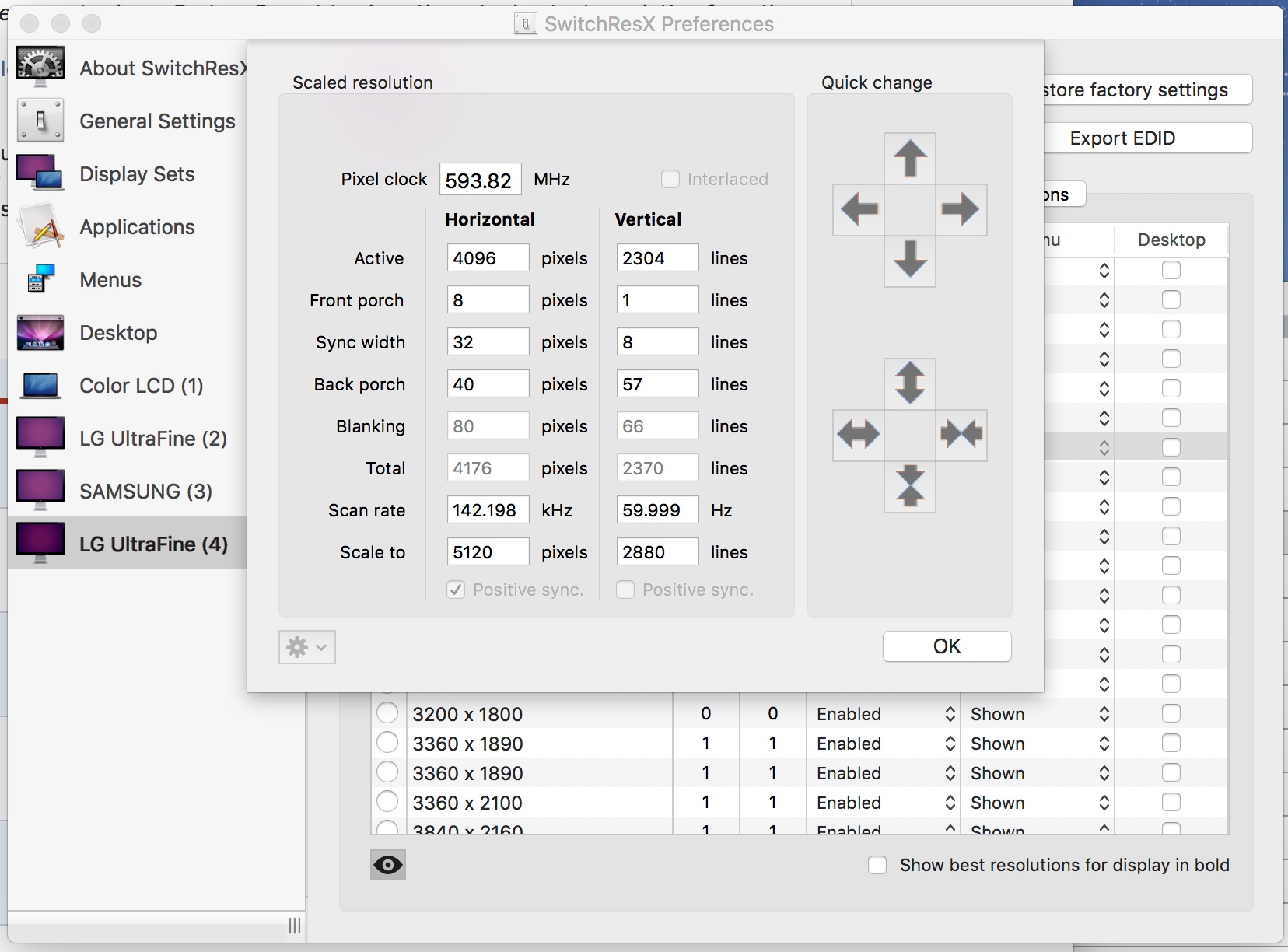Image resolution: width=1288 pixels, height=952 pixels.
Task: Click the expand vertically double-arrow icon
Action: [x=910, y=383]
